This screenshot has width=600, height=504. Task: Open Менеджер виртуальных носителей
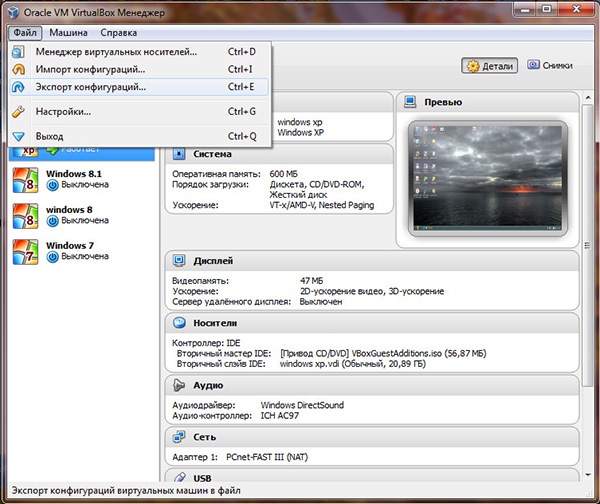pyautogui.click(x=116, y=51)
